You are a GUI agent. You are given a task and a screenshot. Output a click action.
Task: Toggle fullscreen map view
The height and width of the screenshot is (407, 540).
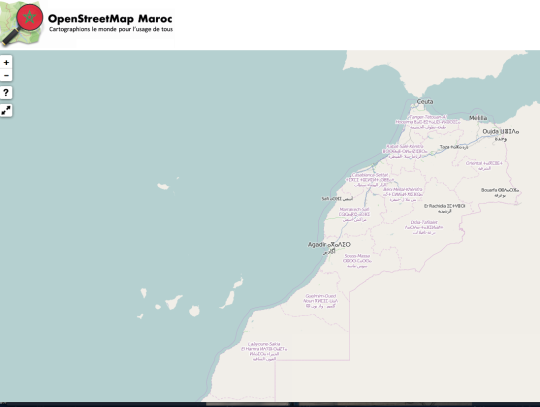(x=6, y=110)
